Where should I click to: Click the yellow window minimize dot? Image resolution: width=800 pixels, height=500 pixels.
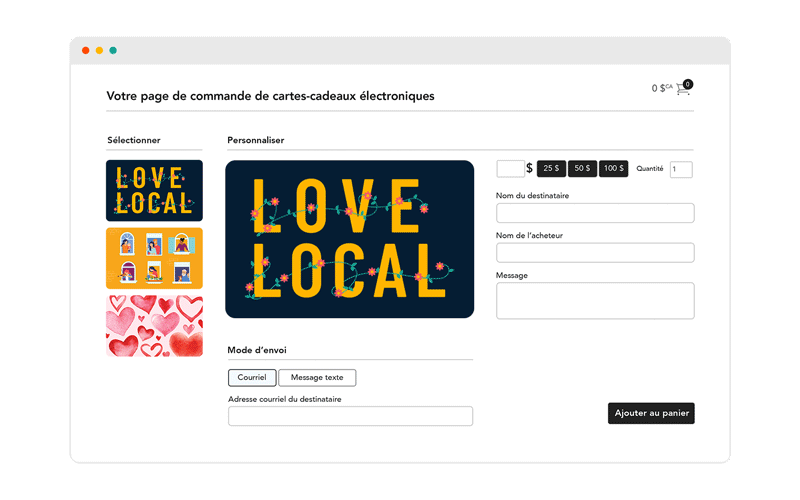(x=99, y=50)
